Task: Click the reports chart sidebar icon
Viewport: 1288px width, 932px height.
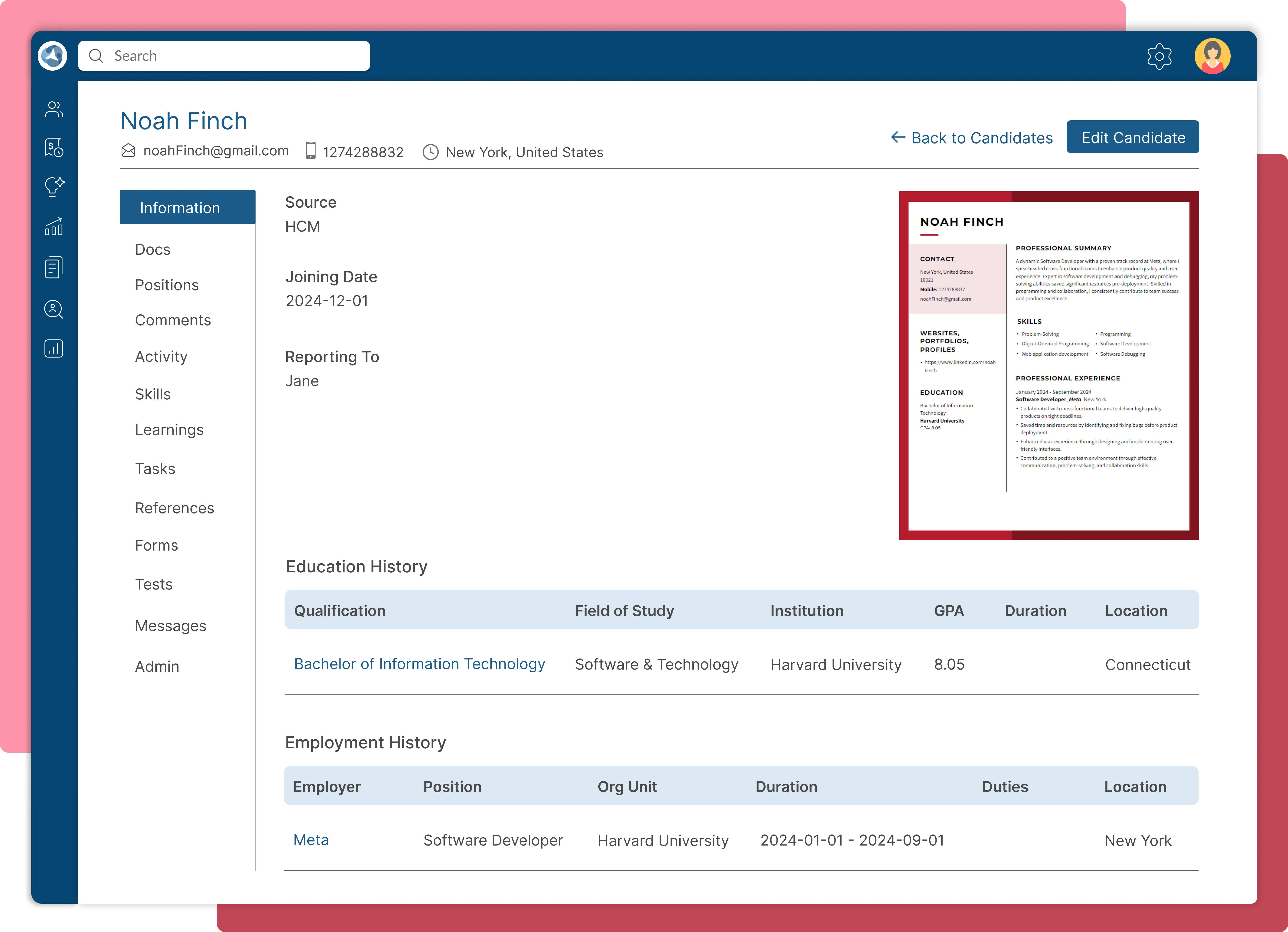Action: [54, 348]
